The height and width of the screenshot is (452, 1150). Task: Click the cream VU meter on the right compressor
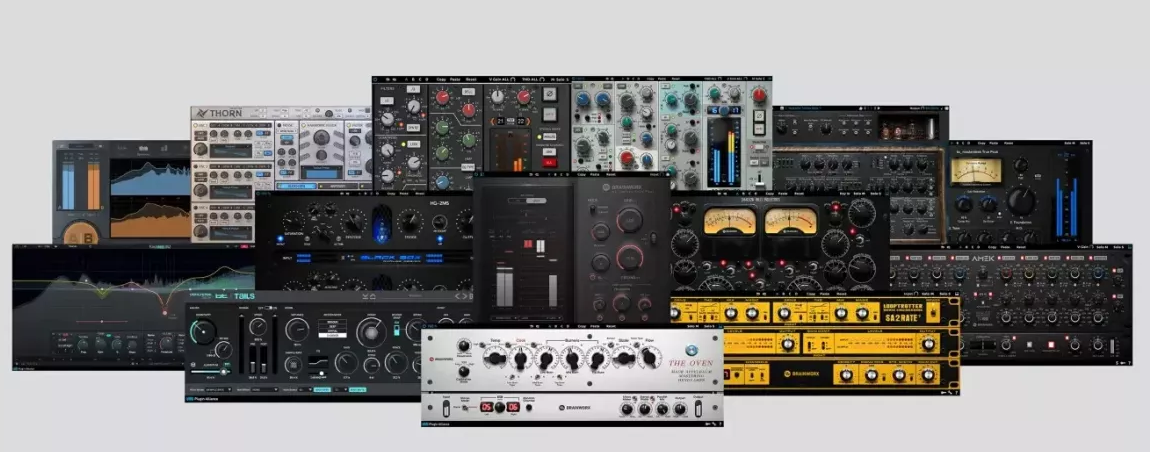point(976,172)
